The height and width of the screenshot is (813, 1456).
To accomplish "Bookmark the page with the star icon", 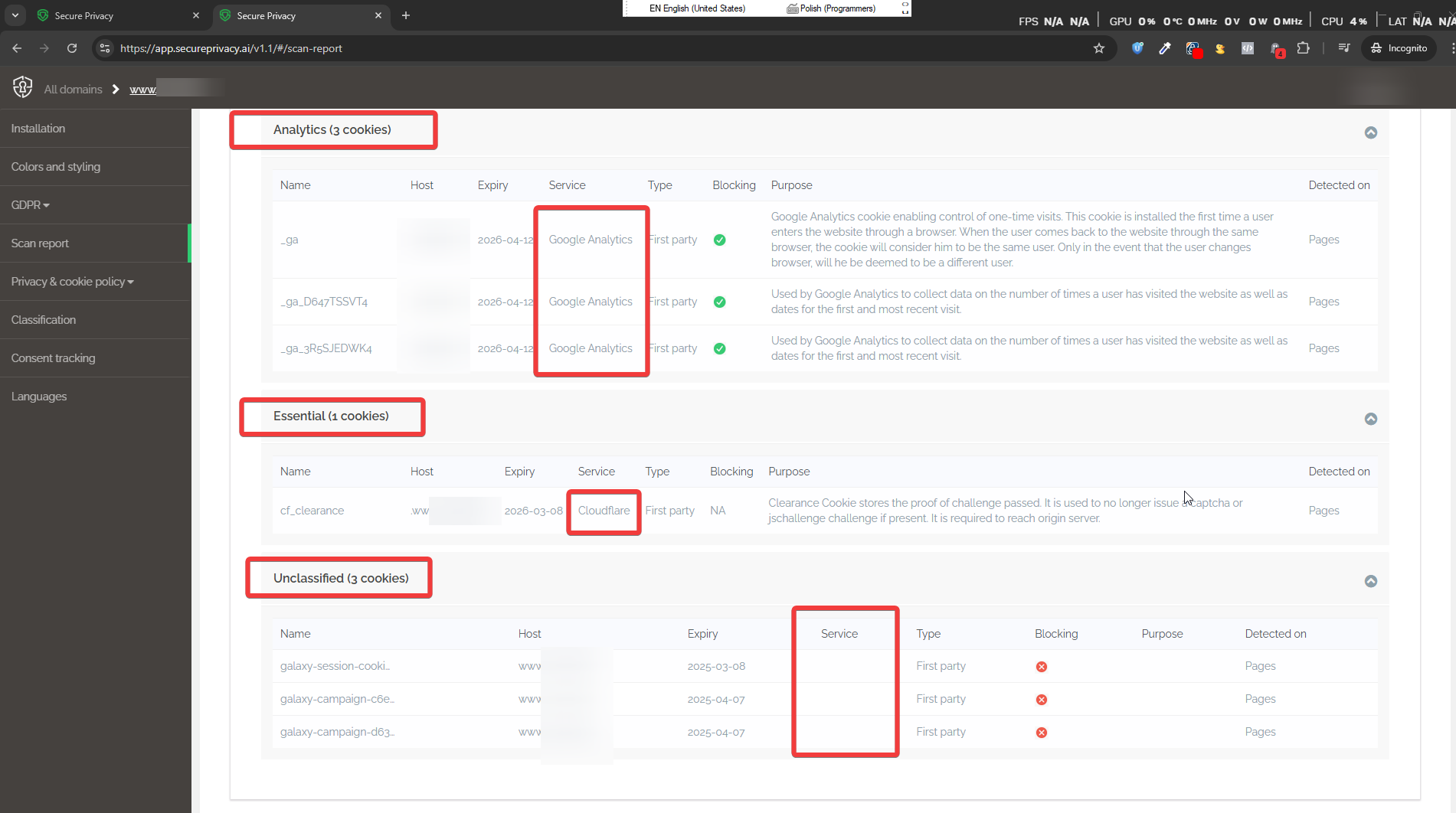I will click(x=1100, y=48).
